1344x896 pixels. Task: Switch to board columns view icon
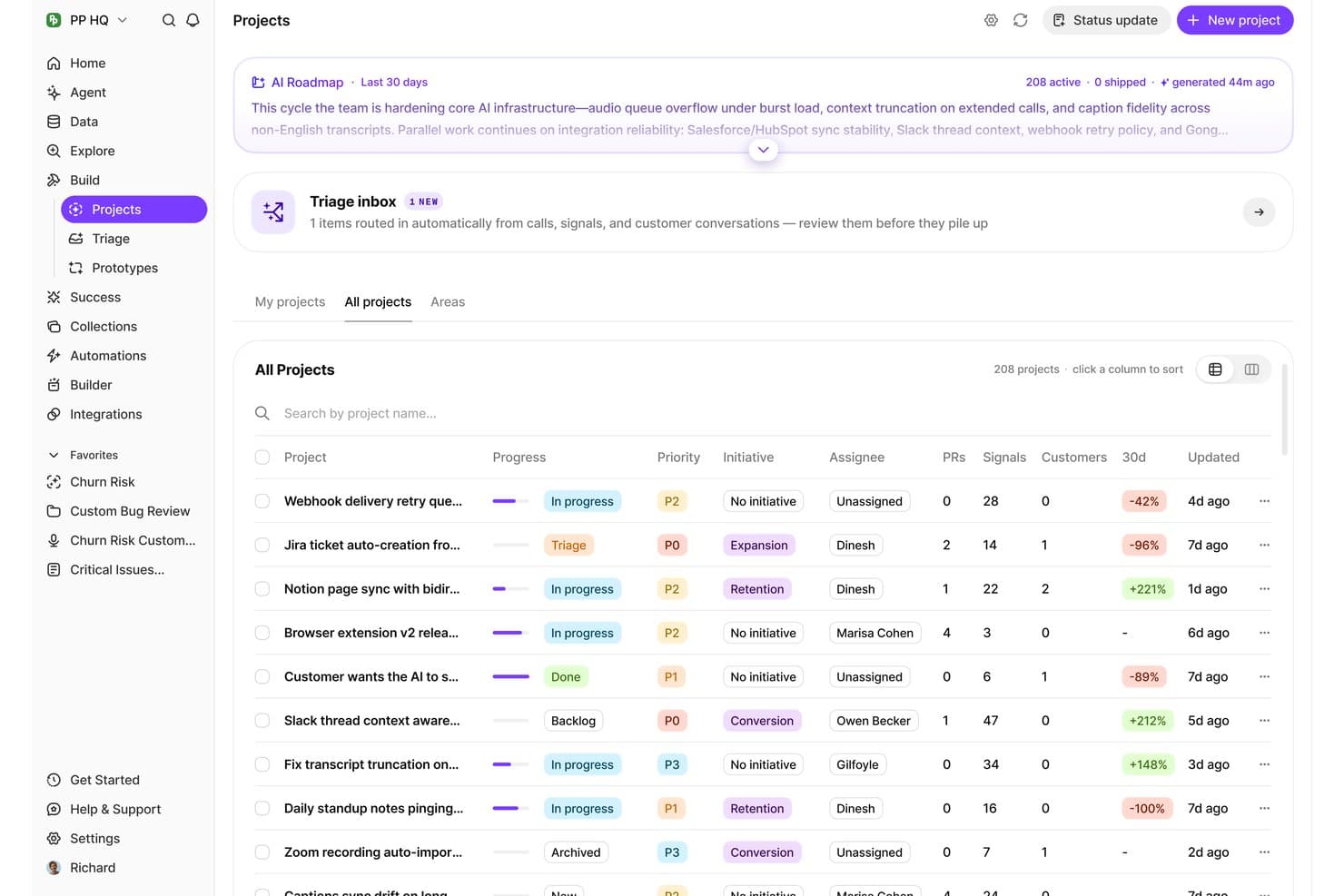pyautogui.click(x=1251, y=369)
